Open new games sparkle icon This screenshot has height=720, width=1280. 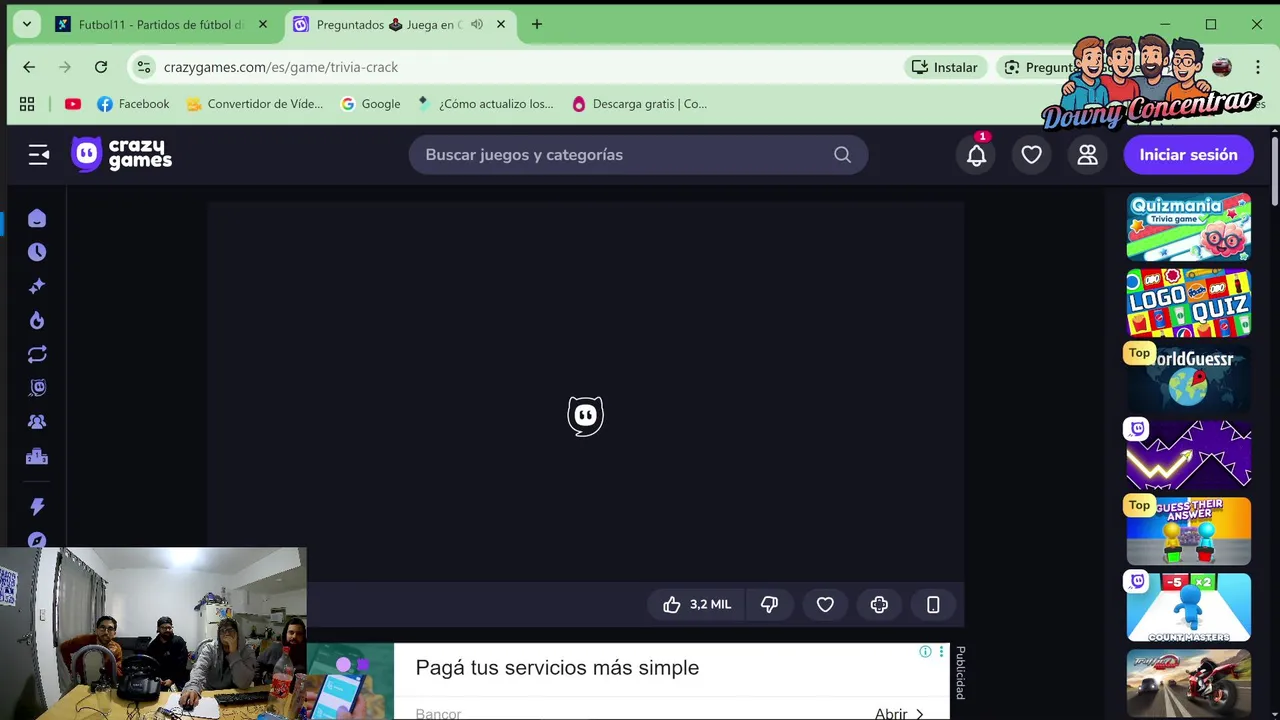point(37,287)
